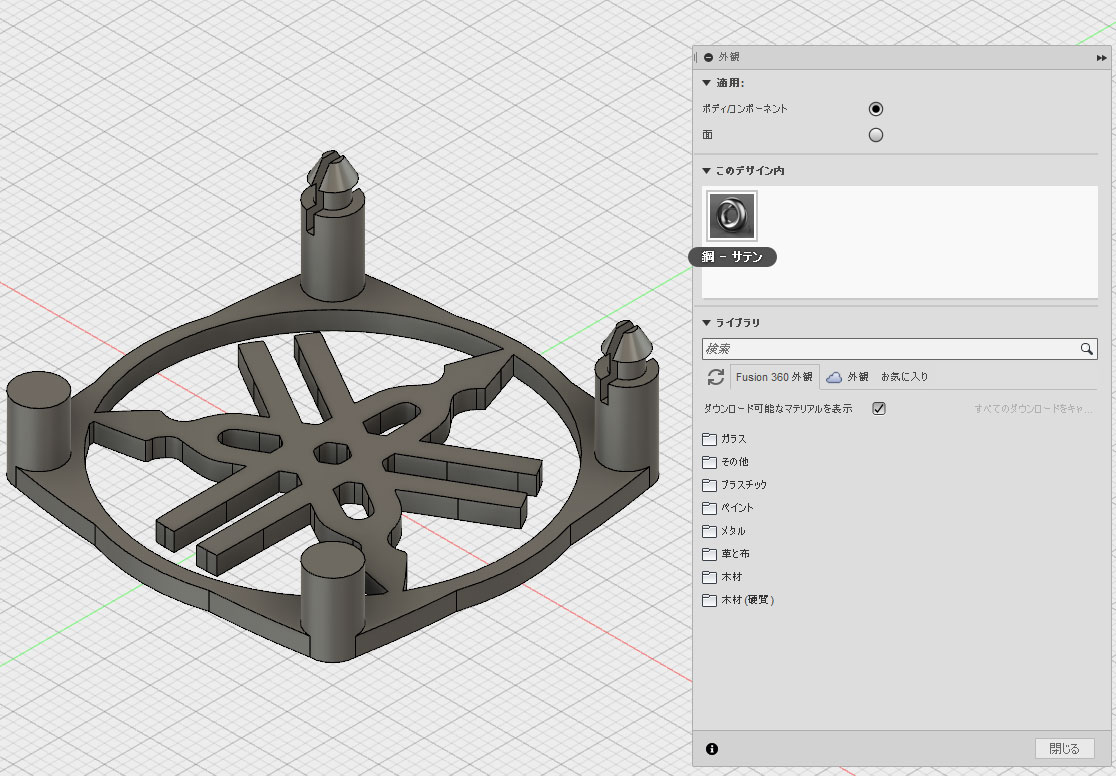Image resolution: width=1116 pixels, height=776 pixels.
Task: Collapse the 外観 panel with minus icon
Action: click(709, 58)
